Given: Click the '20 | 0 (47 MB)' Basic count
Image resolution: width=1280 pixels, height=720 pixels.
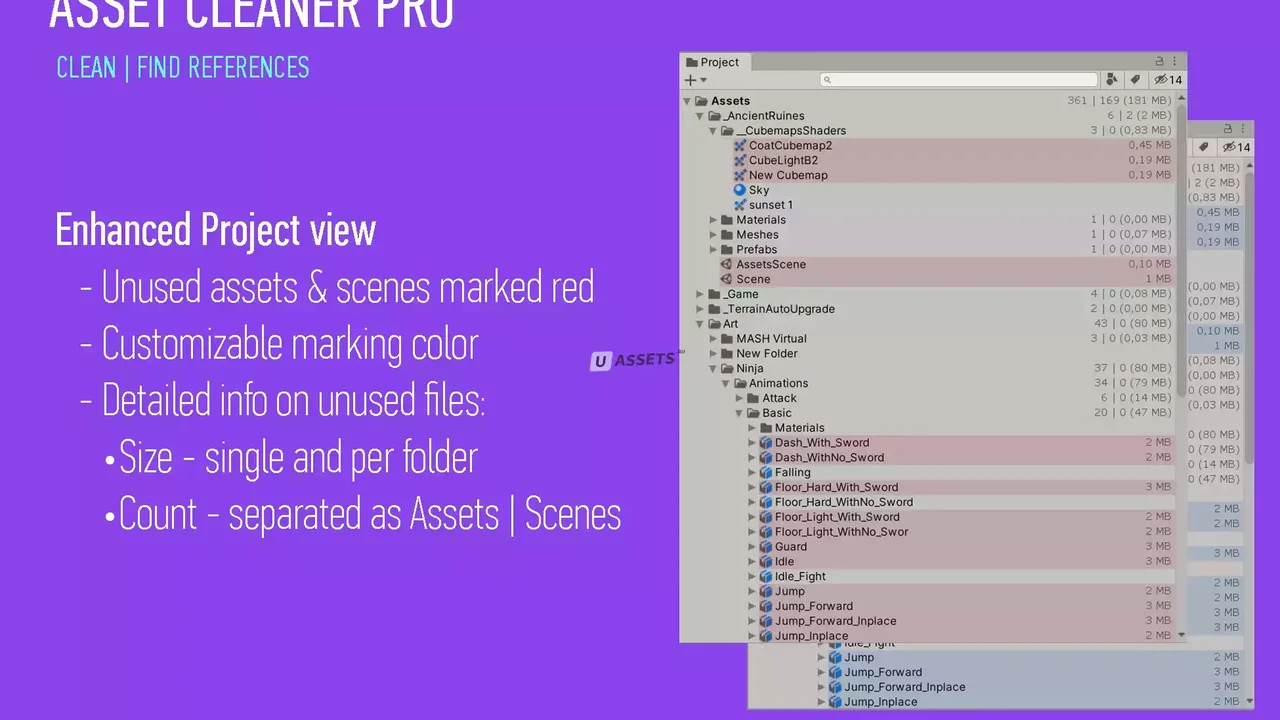Looking at the screenshot, I should click(1132, 413).
